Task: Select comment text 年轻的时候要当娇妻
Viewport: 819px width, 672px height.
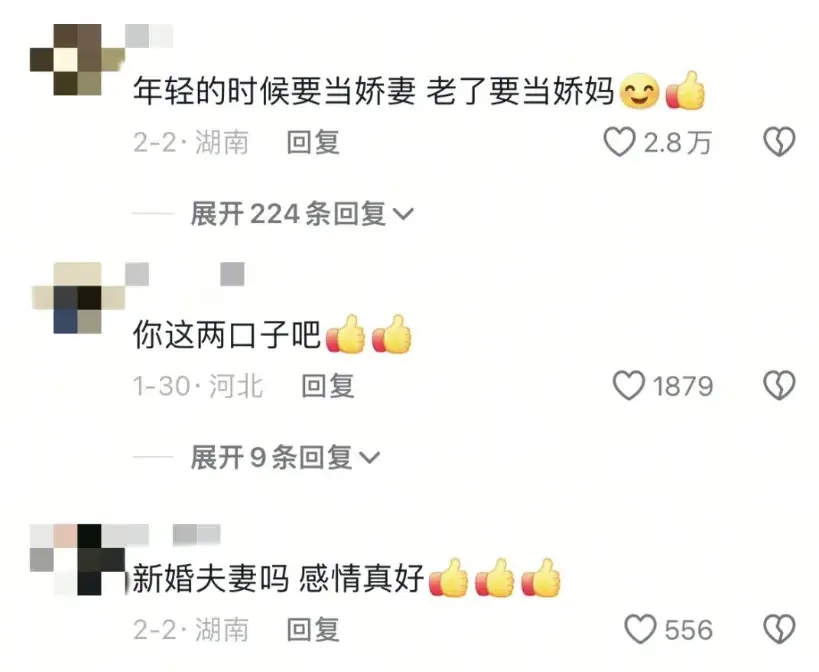Action: (274, 91)
